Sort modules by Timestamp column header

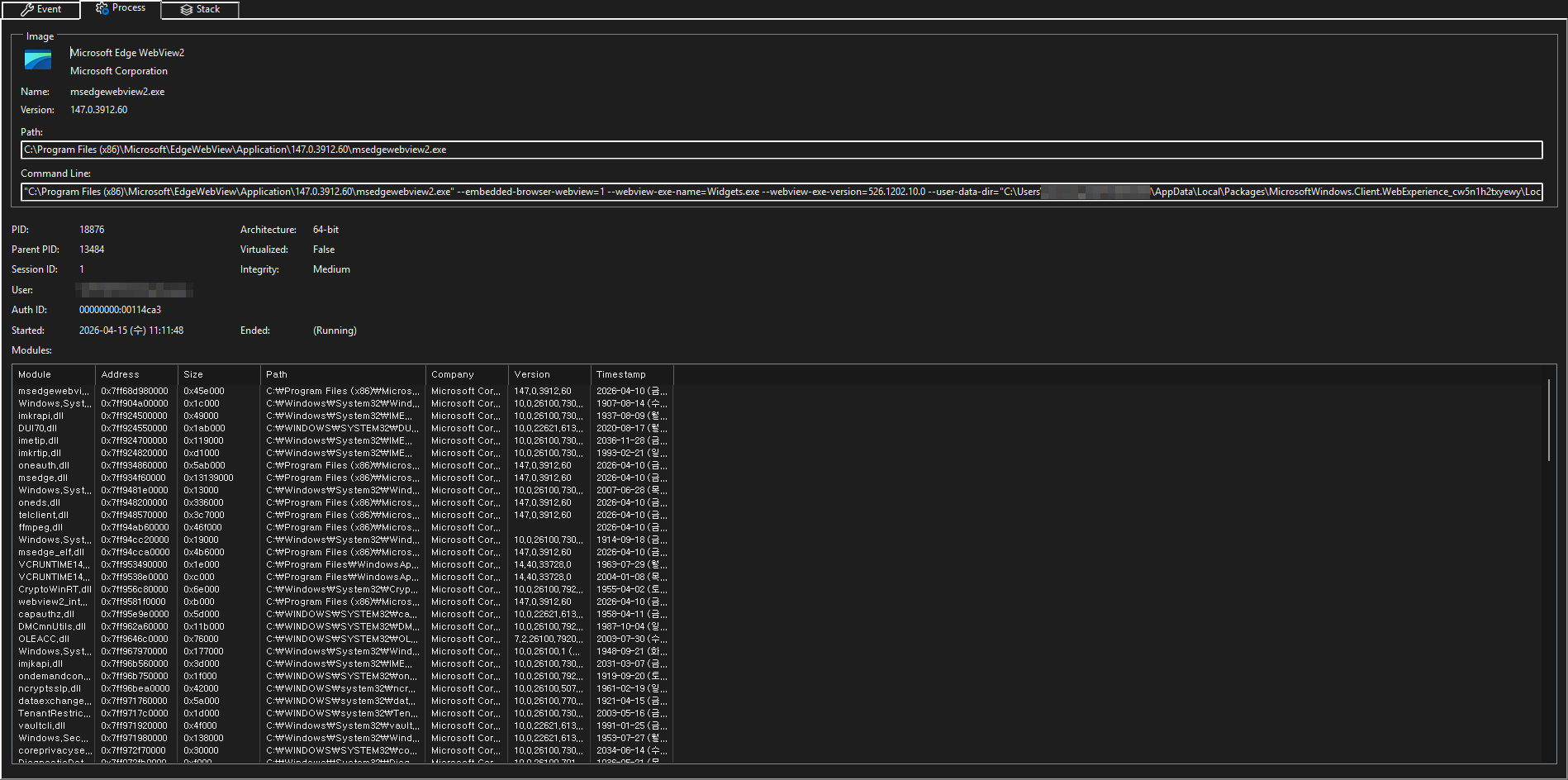click(x=632, y=374)
